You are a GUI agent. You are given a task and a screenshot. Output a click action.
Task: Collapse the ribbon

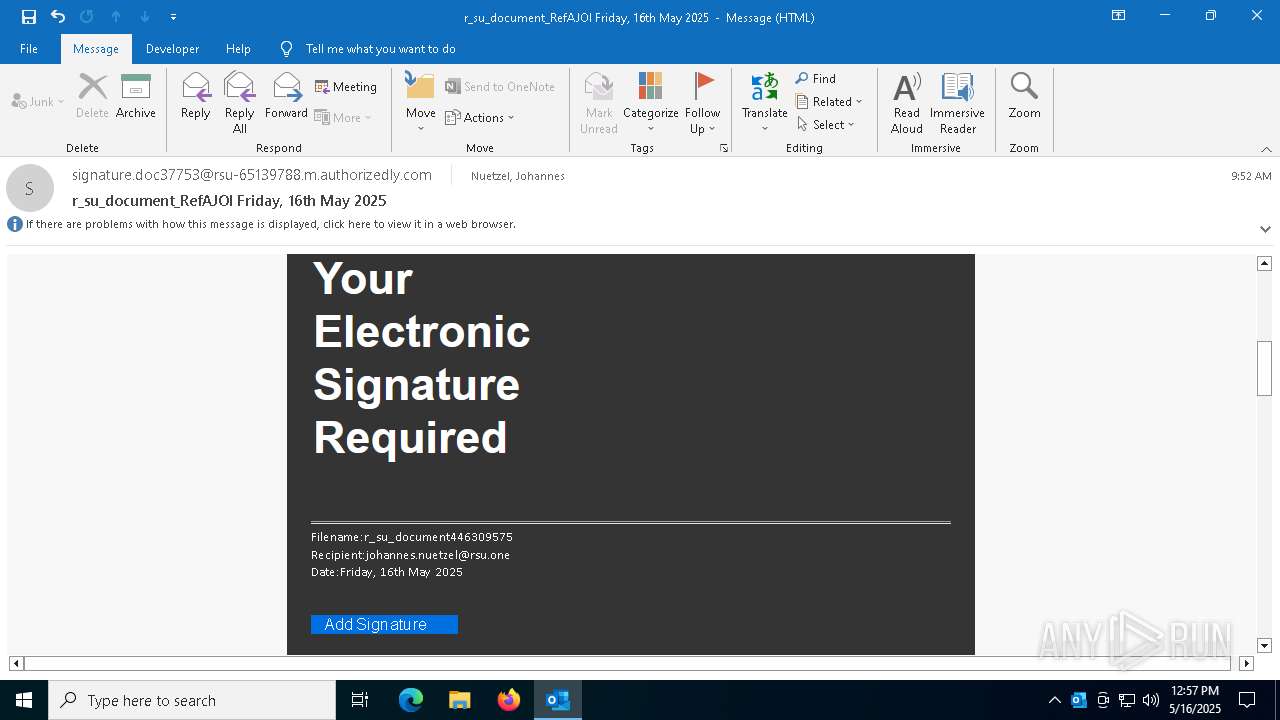pos(1266,149)
